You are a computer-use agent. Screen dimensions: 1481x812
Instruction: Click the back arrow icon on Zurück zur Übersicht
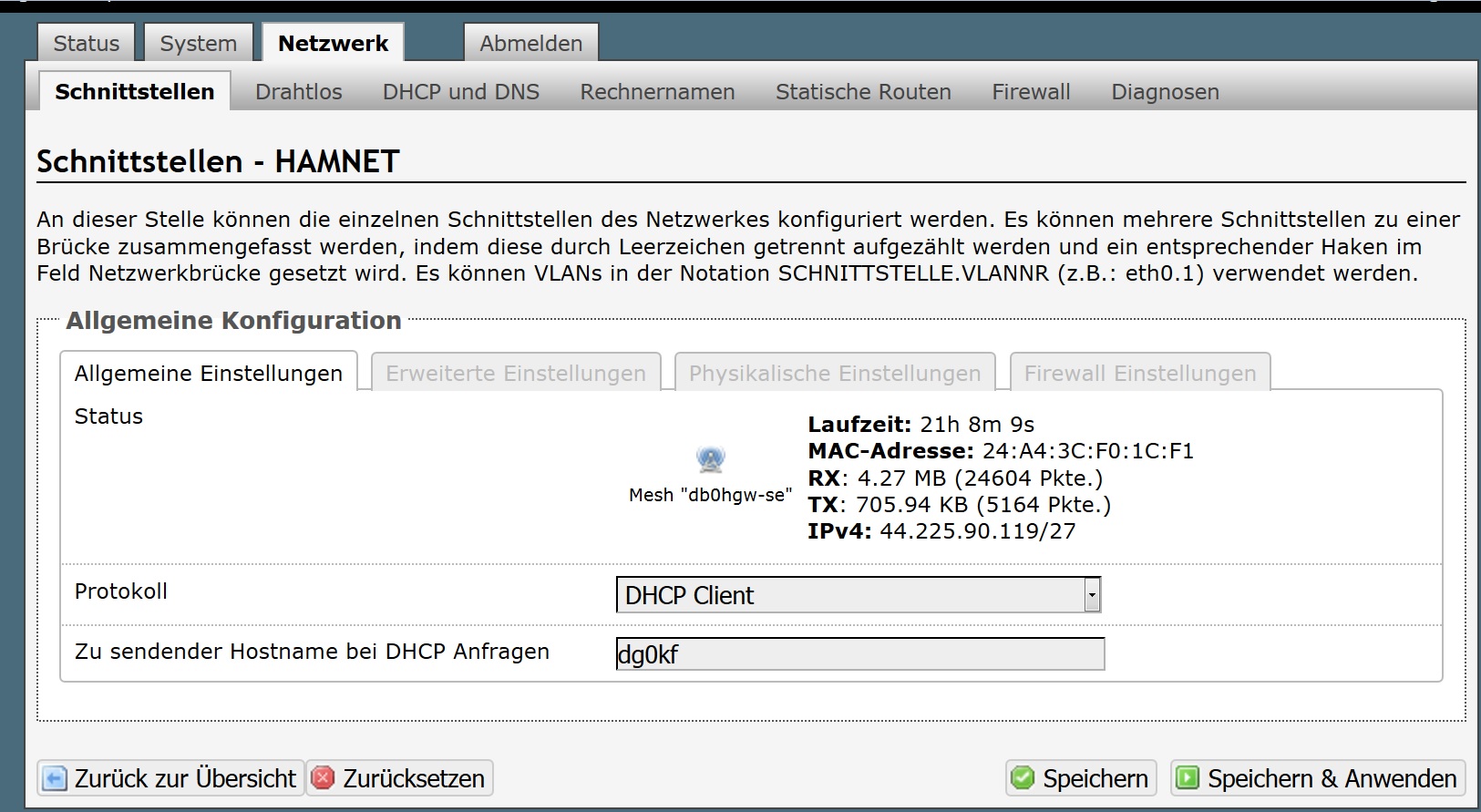coord(55,778)
